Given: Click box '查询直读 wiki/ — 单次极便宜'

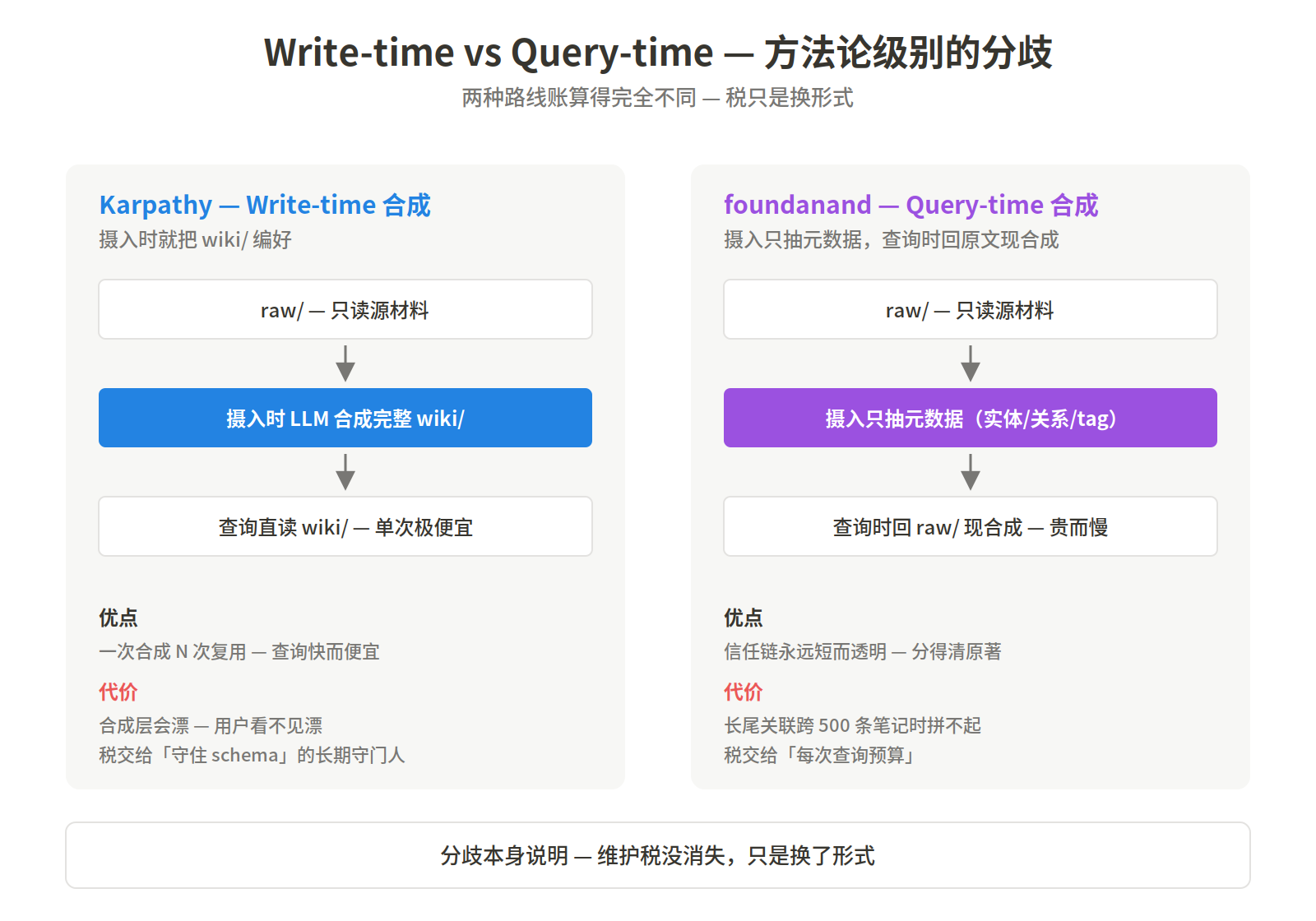Looking at the screenshot, I should tap(345, 526).
